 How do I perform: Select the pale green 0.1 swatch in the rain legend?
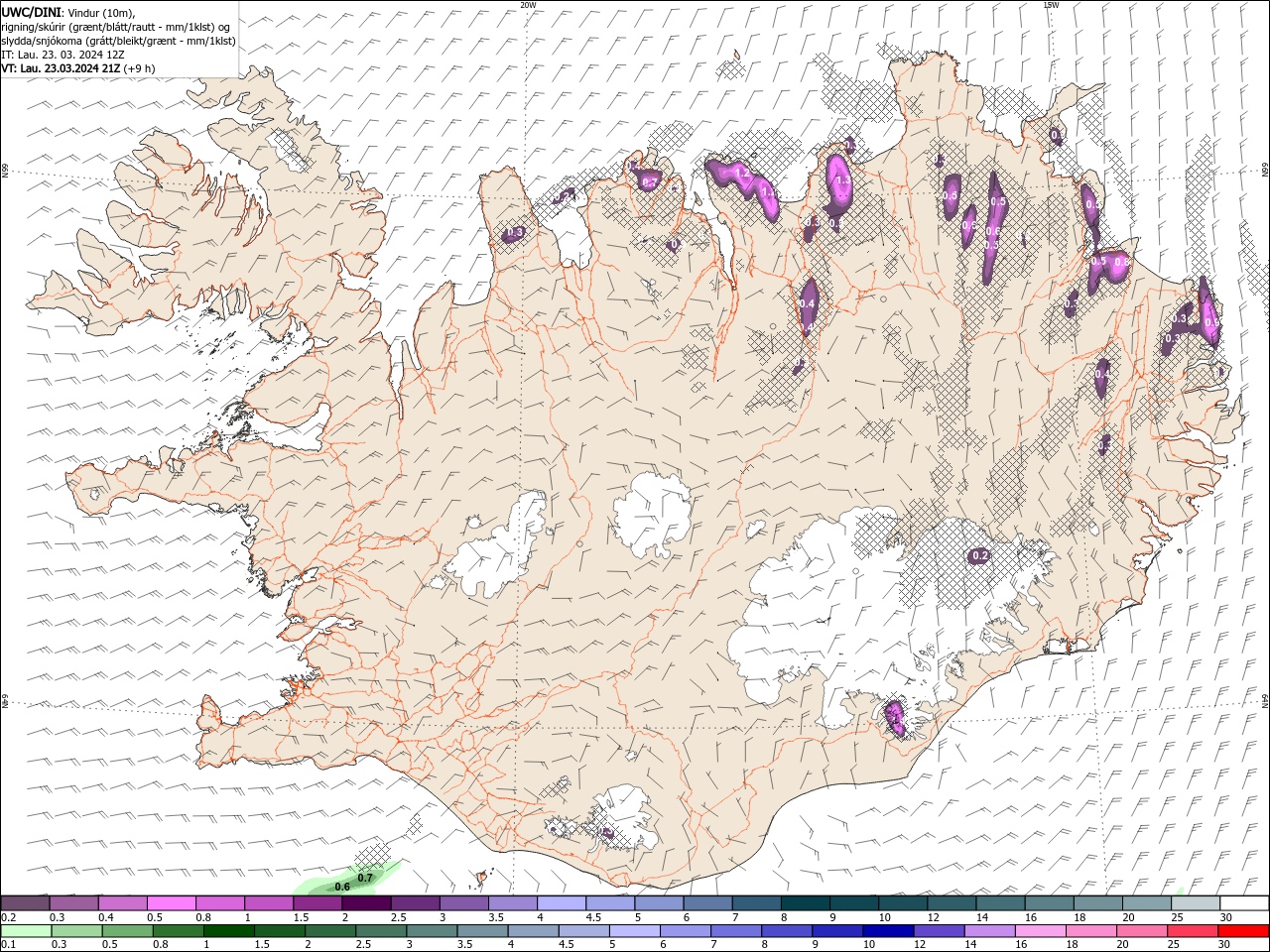(25, 931)
